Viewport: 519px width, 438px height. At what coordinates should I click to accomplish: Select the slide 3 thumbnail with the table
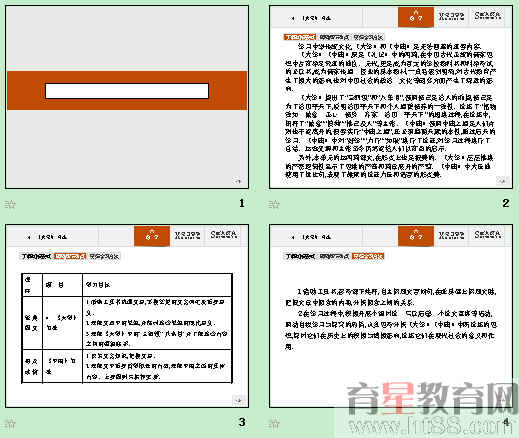(127, 316)
